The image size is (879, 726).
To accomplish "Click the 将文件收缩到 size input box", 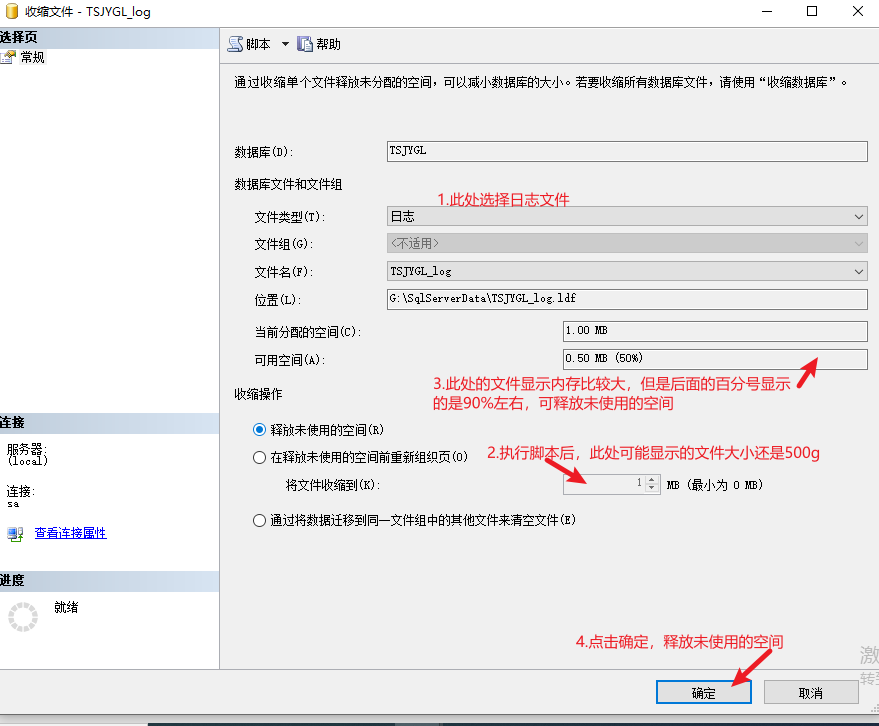I will coord(604,484).
